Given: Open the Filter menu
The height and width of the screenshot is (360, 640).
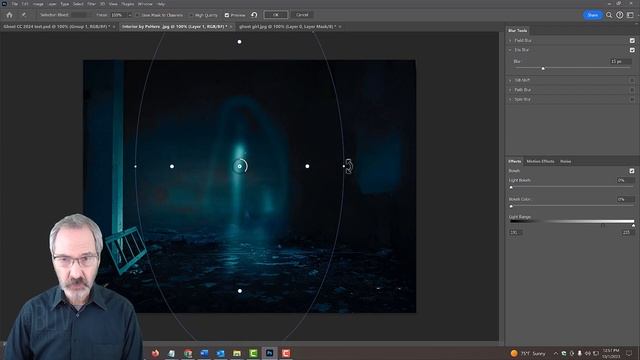Looking at the screenshot, I should (91, 4).
